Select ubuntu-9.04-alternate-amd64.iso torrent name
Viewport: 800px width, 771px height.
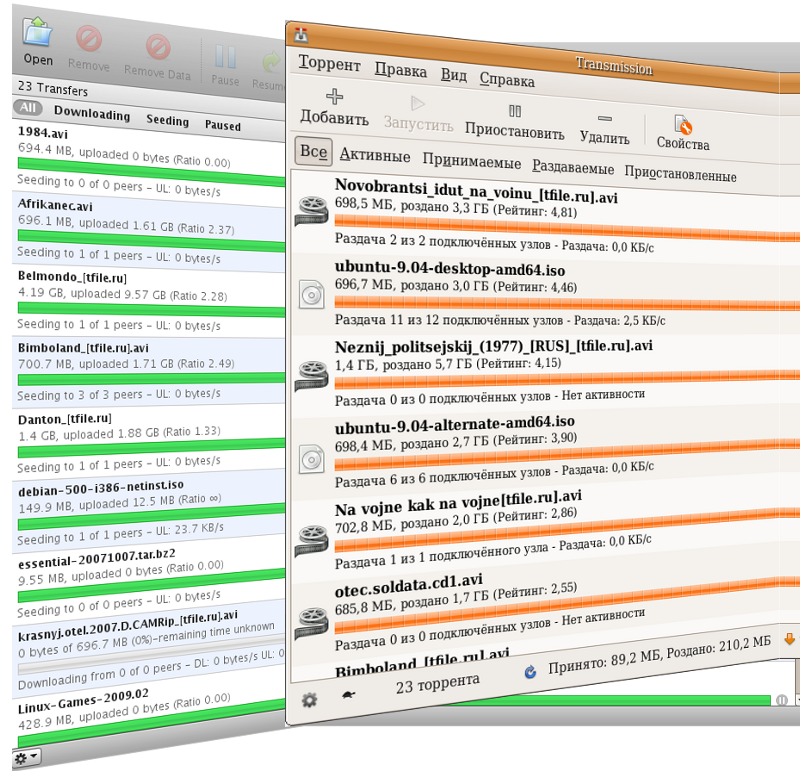[455, 425]
